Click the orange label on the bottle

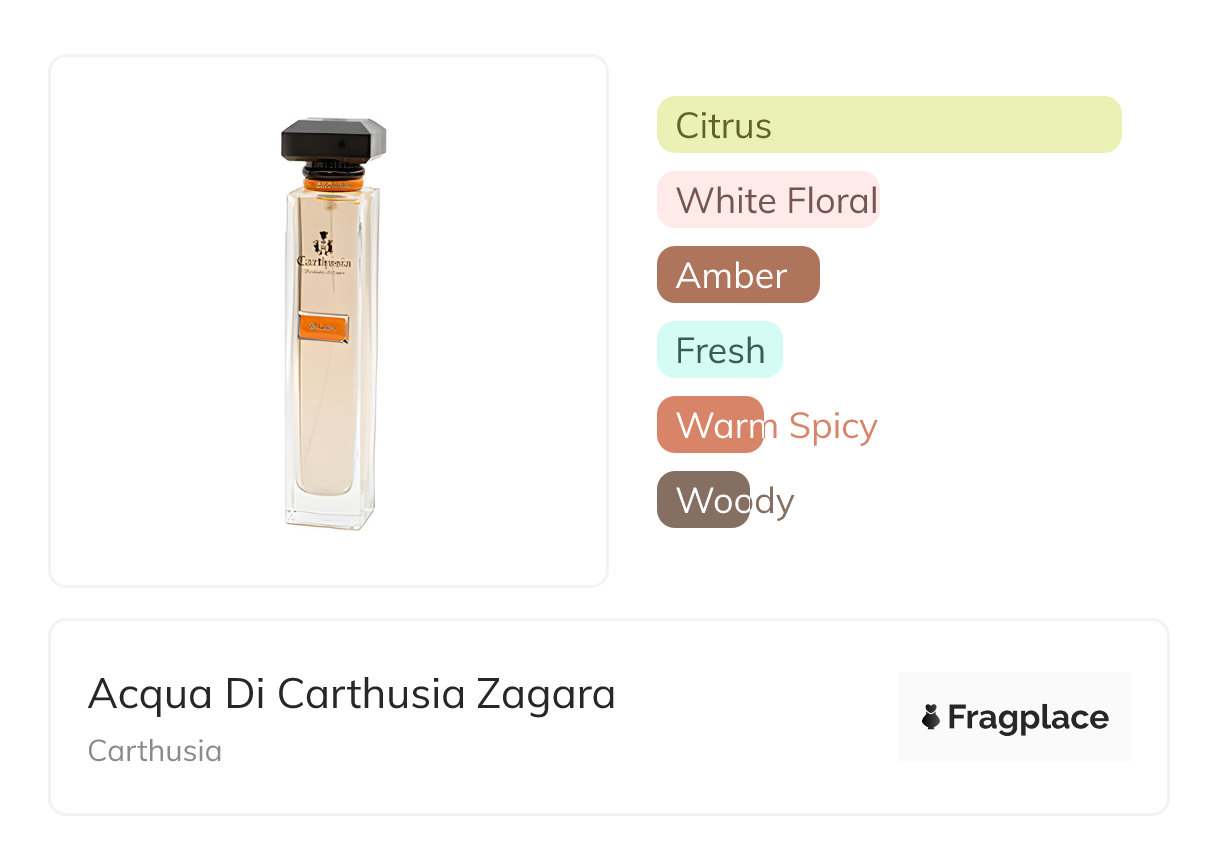point(323,327)
